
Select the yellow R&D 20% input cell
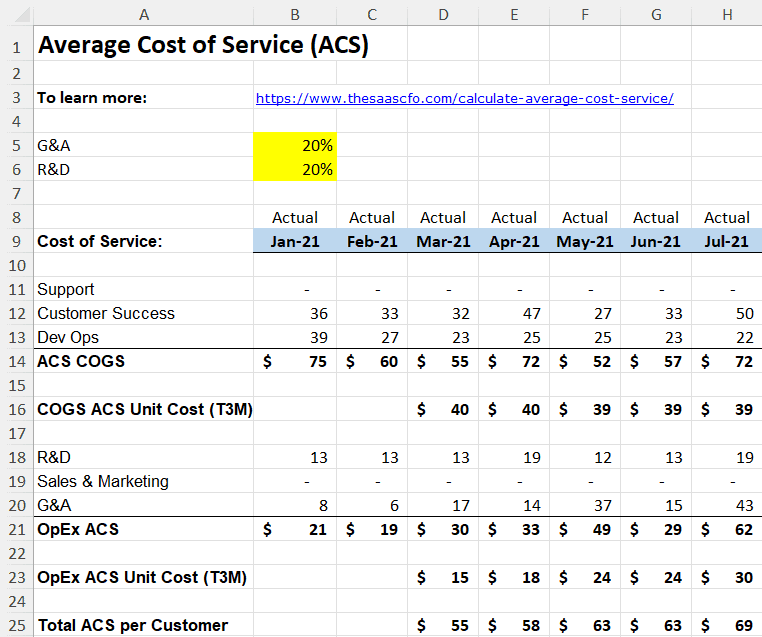(x=295, y=169)
